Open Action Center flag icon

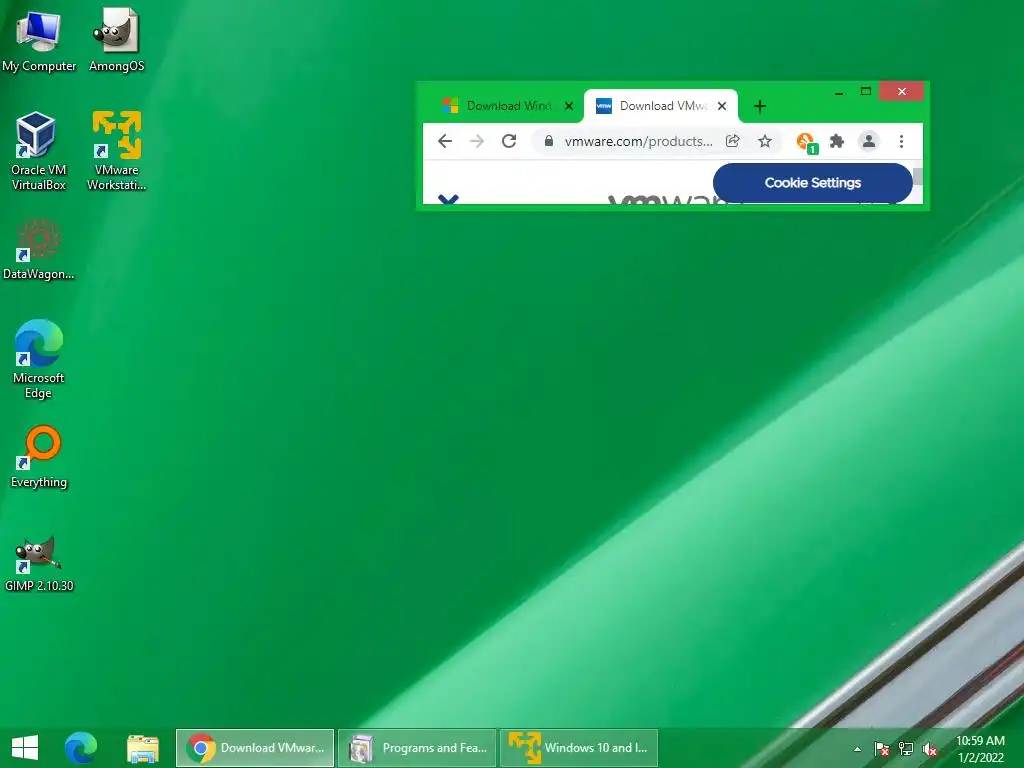pos(881,749)
